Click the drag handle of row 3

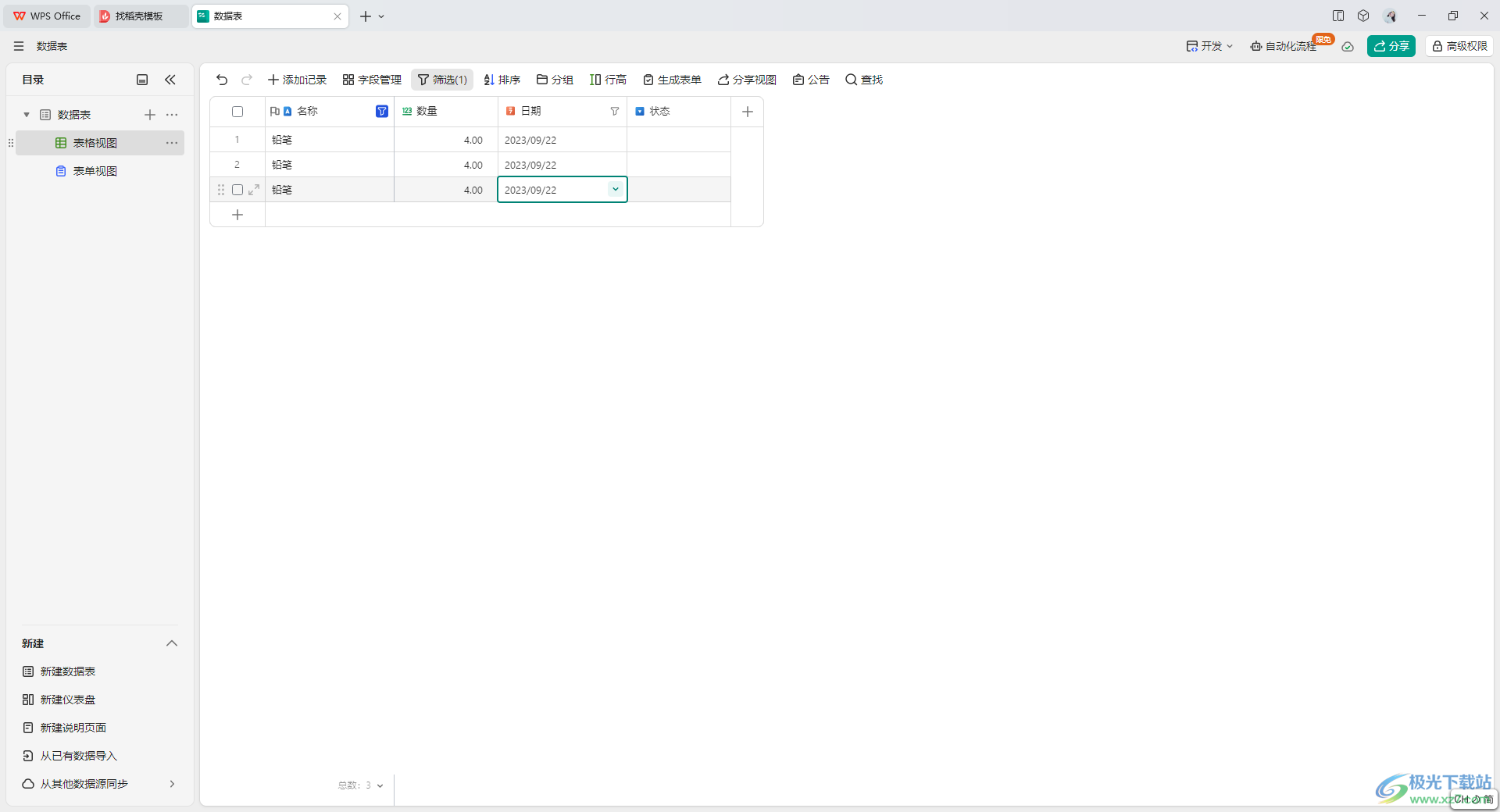tap(221, 190)
